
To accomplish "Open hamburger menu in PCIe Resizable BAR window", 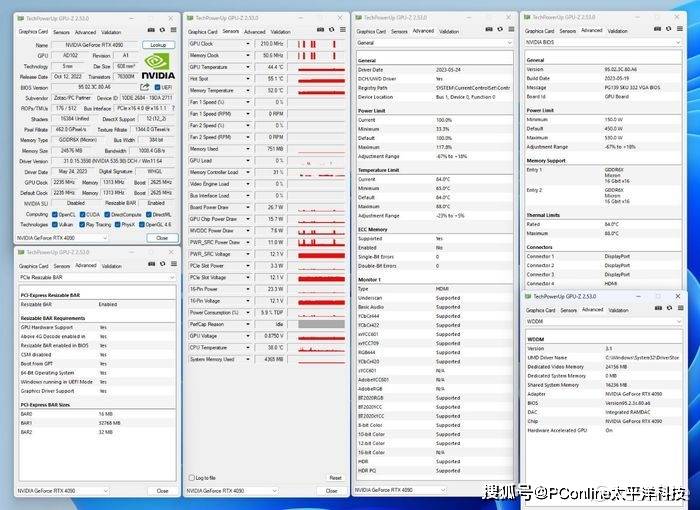I will (174, 264).
